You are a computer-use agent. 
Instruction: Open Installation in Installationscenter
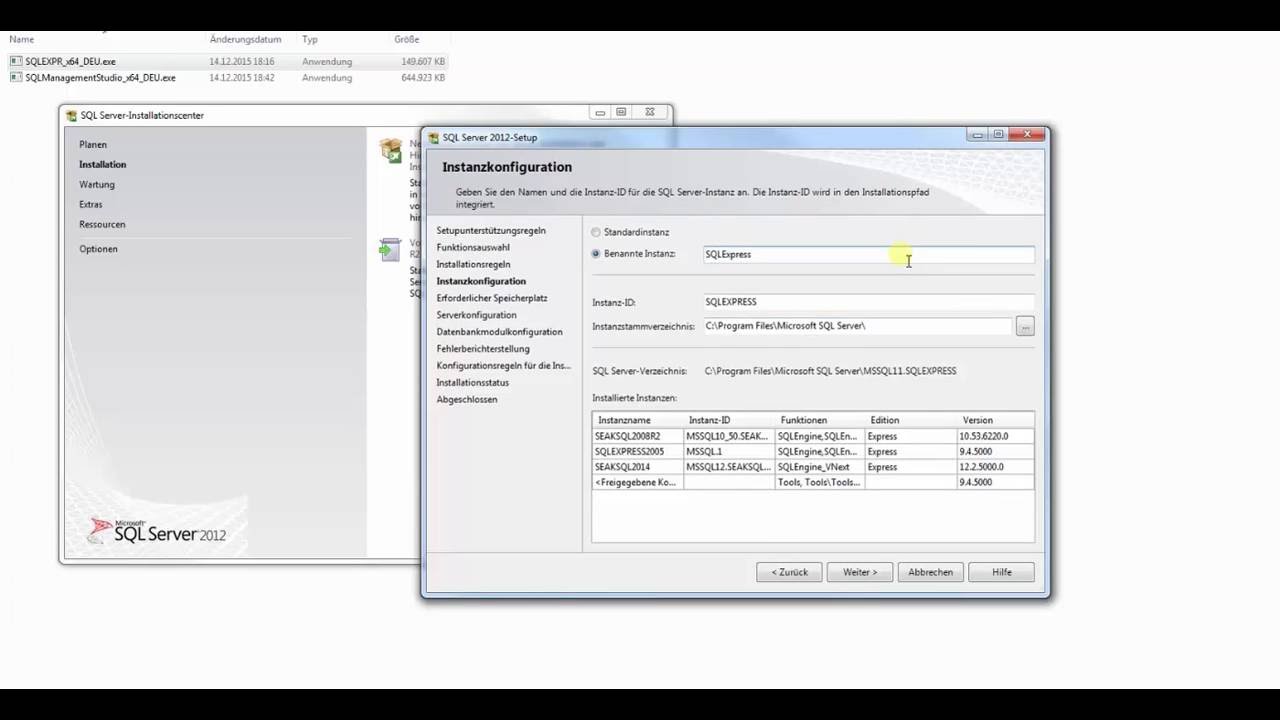coord(102,165)
